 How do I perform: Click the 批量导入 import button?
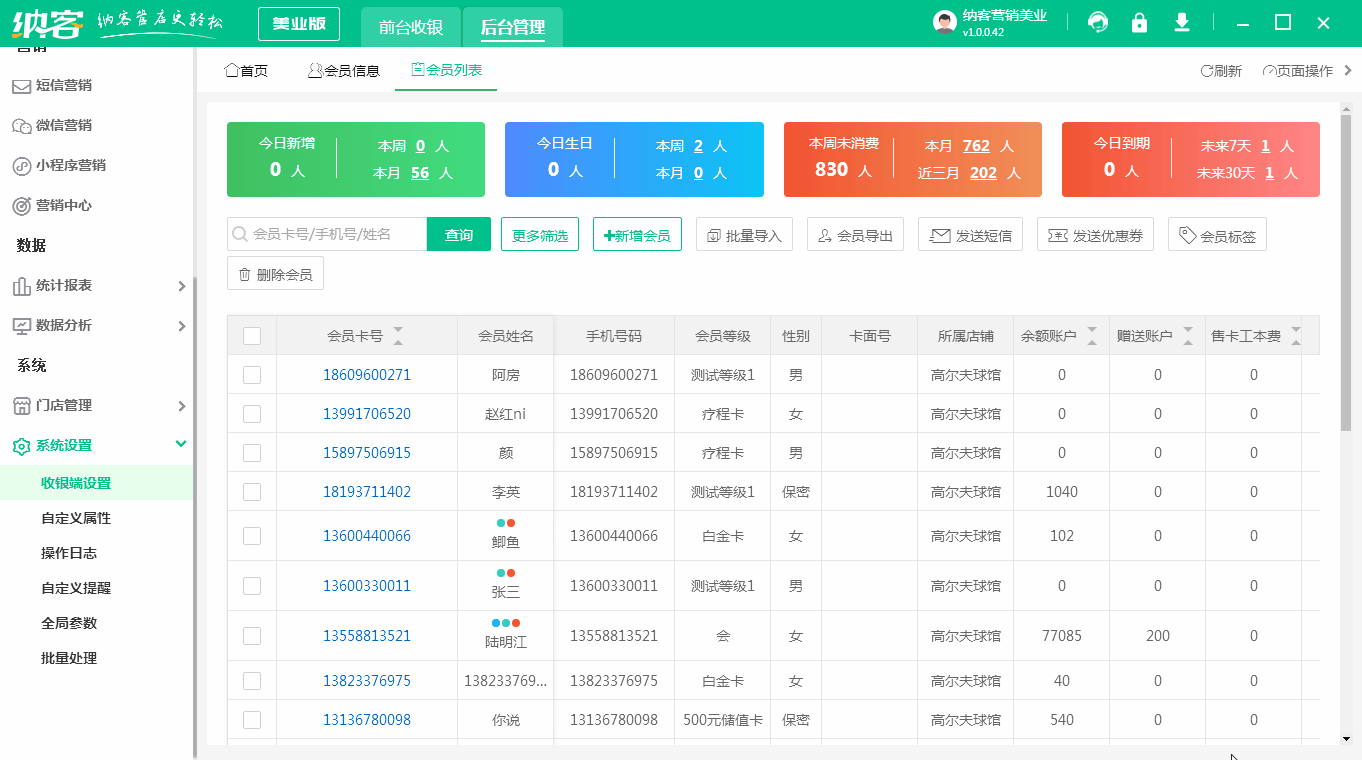tap(744, 233)
